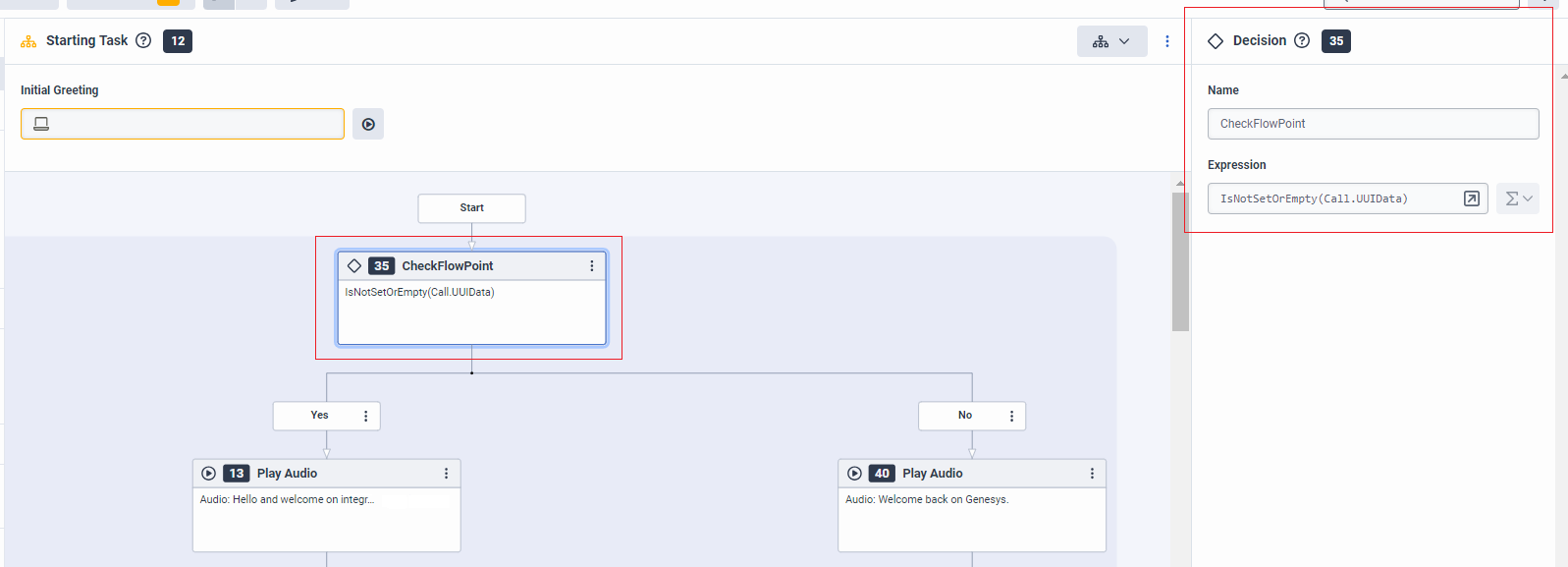Click the canvas scrollbar up arrow
The width and height of the screenshot is (1568, 567).
tap(1180, 184)
